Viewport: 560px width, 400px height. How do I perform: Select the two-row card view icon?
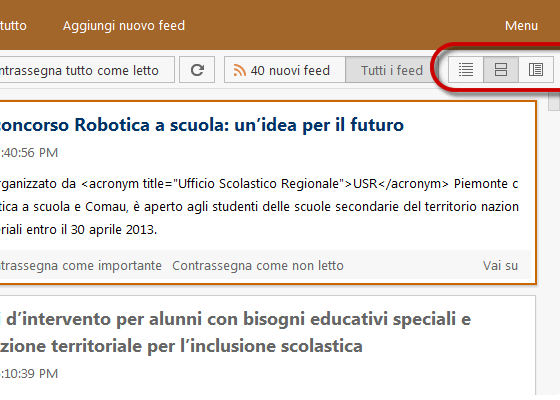[x=501, y=70]
